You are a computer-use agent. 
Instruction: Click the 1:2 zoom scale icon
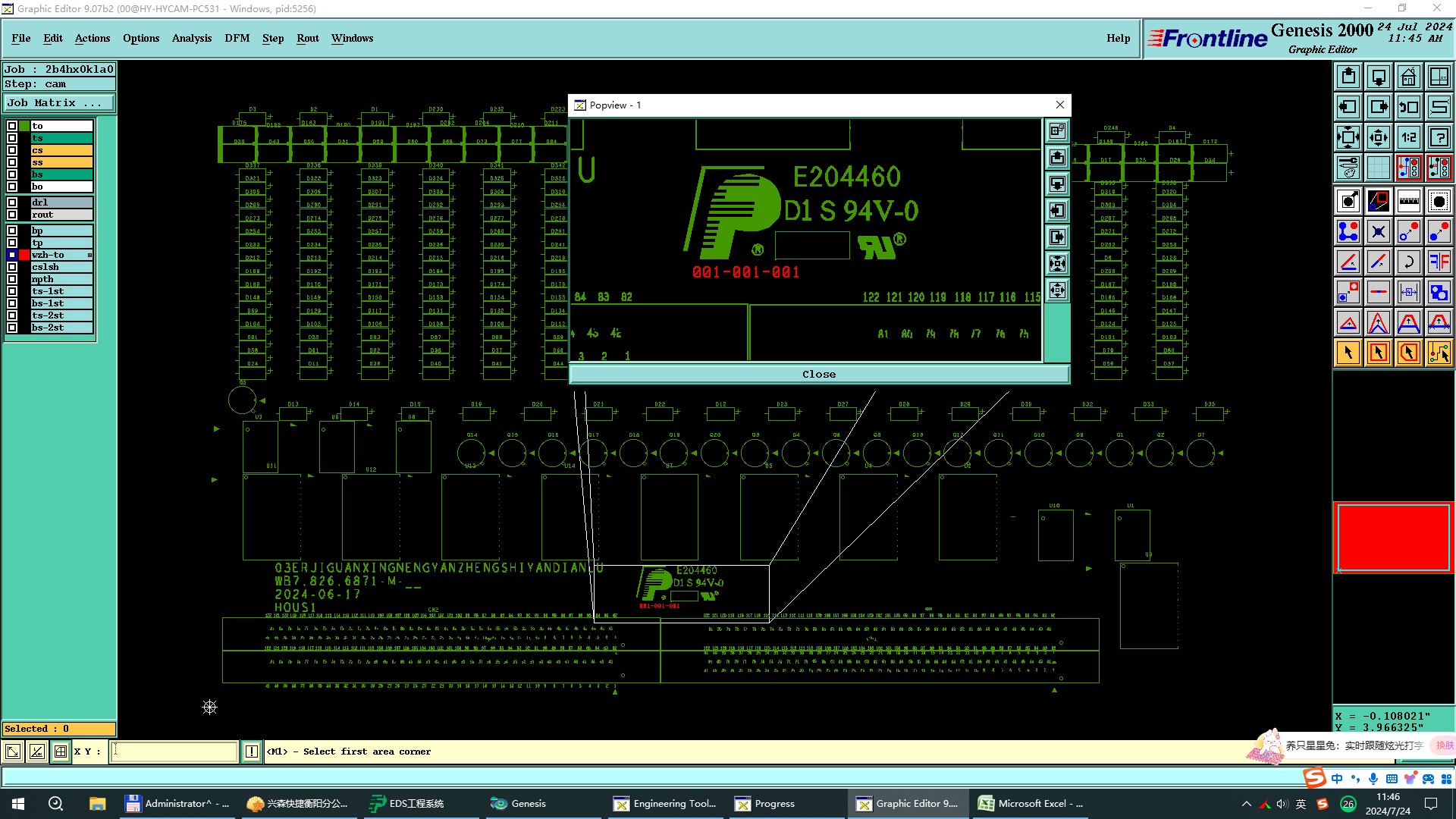1408,137
